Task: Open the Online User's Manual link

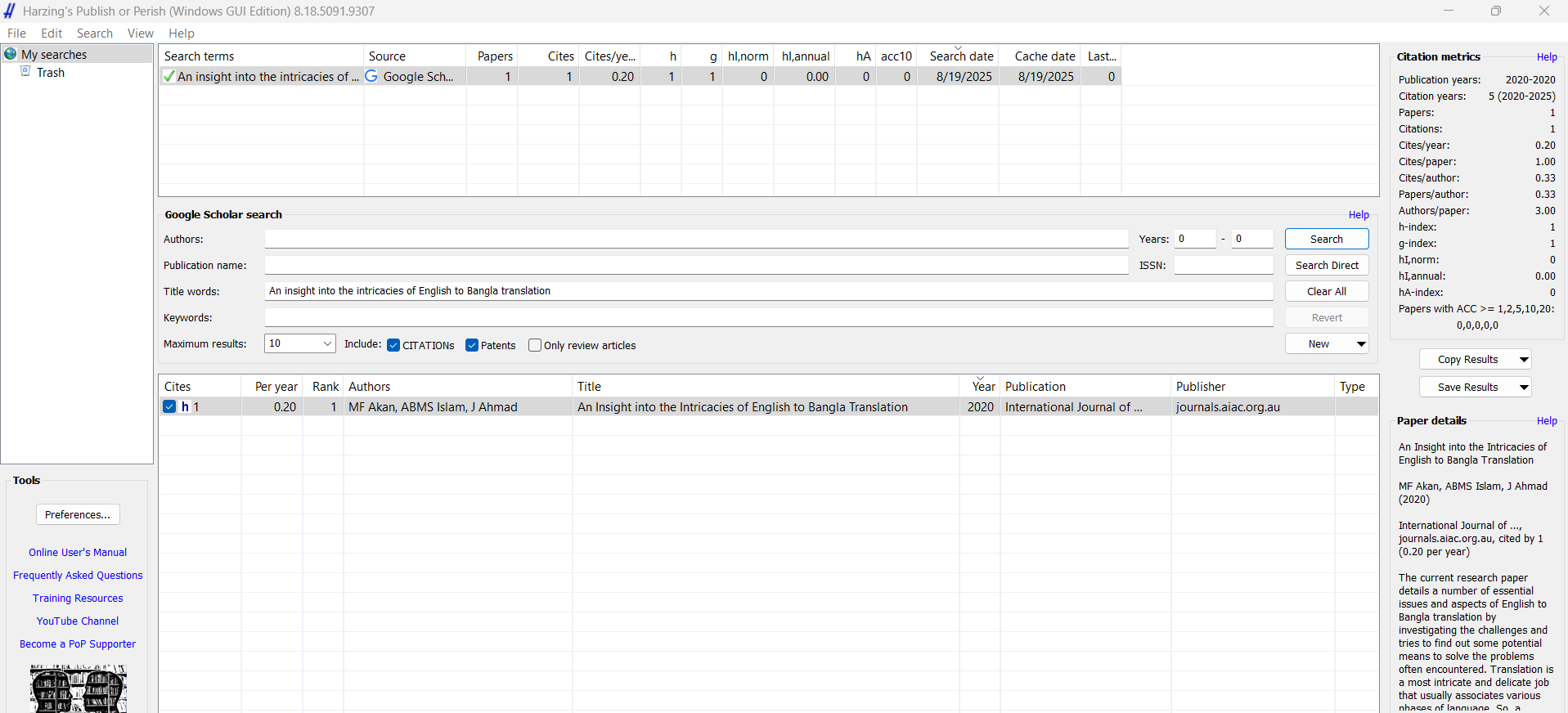Action: (x=78, y=553)
